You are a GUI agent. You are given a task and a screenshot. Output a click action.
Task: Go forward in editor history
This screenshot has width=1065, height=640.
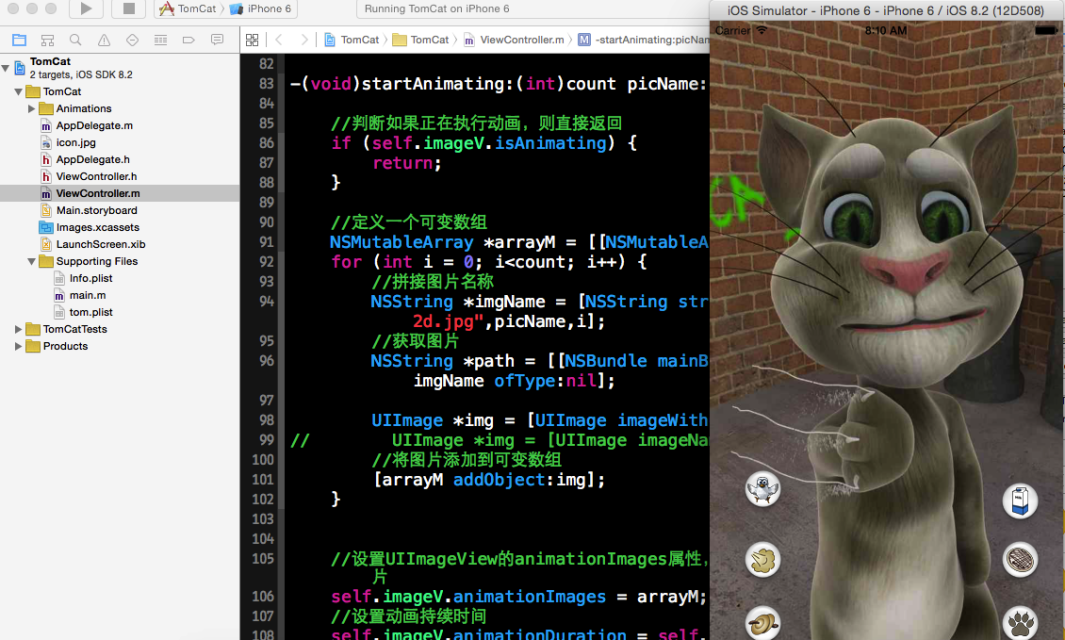(304, 40)
